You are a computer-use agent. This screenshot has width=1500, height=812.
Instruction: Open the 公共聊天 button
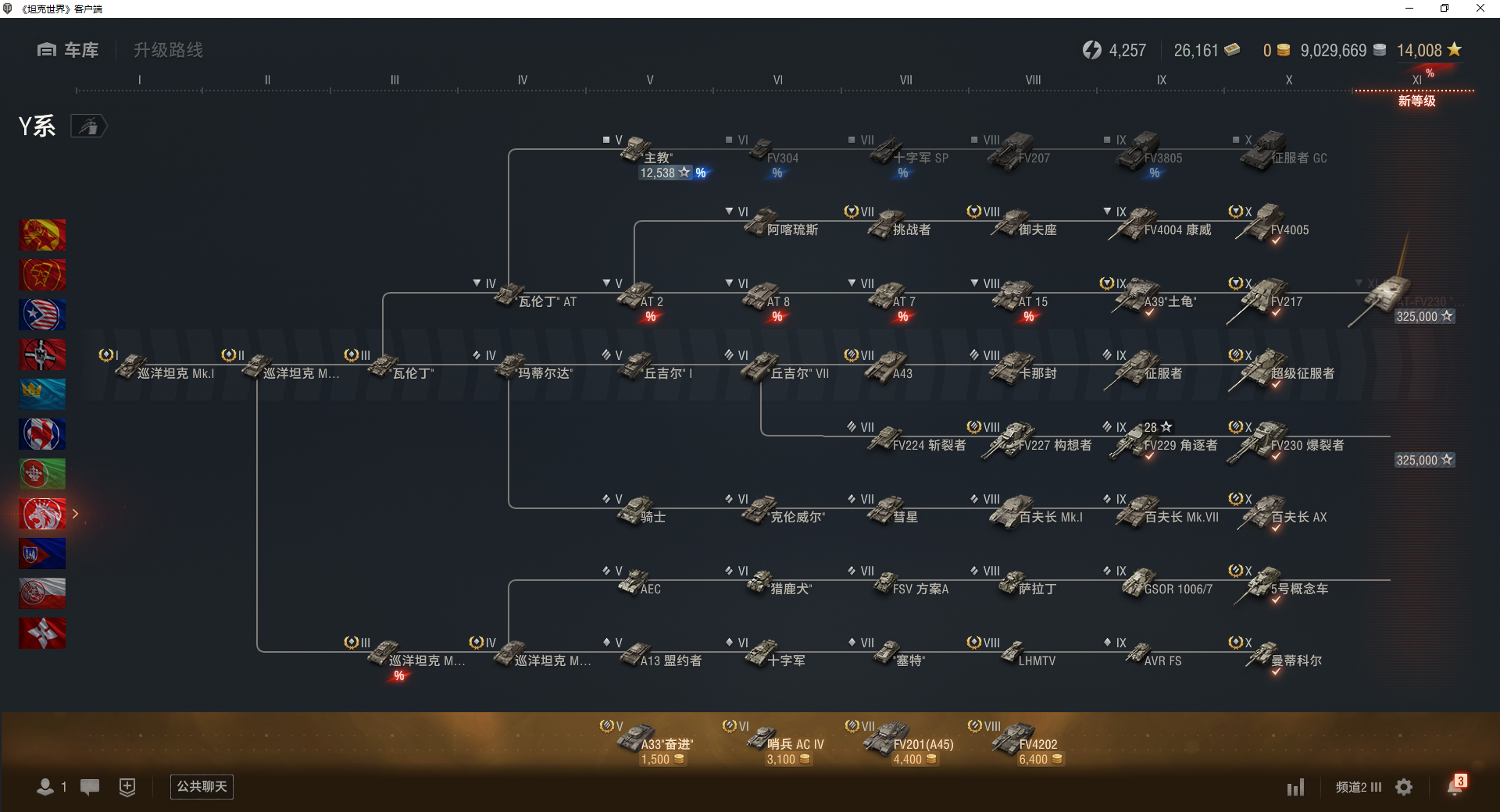click(202, 786)
